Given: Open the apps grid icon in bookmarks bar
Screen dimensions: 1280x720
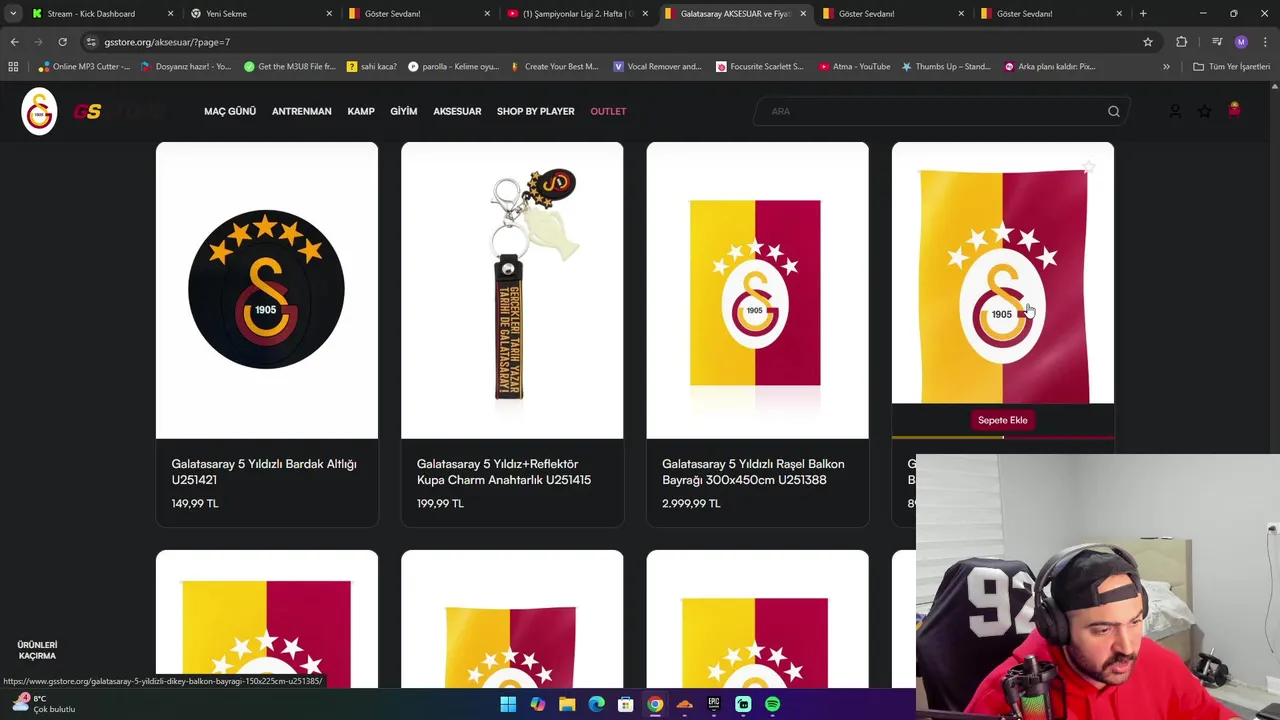Looking at the screenshot, I should [x=13, y=66].
